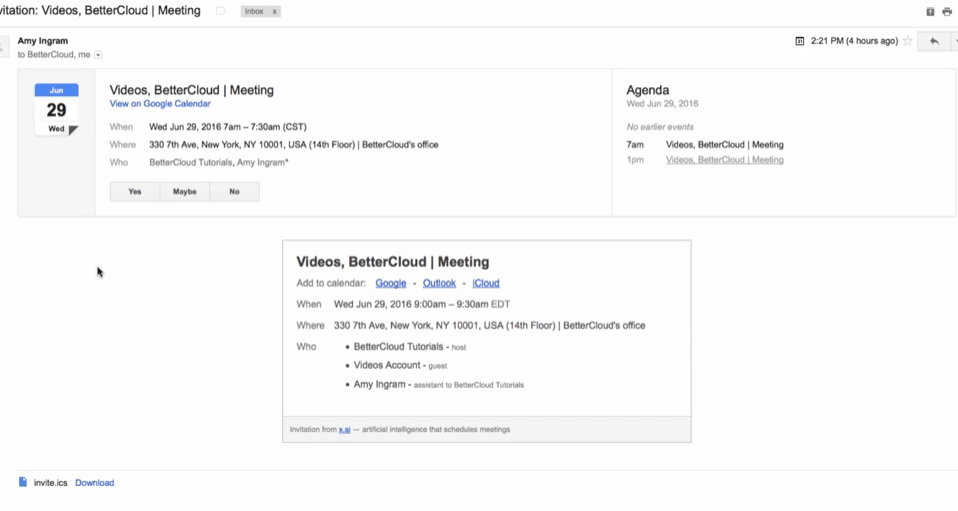Download the invite.ics attachment
Image resolution: width=958 pixels, height=511 pixels.
coord(95,483)
